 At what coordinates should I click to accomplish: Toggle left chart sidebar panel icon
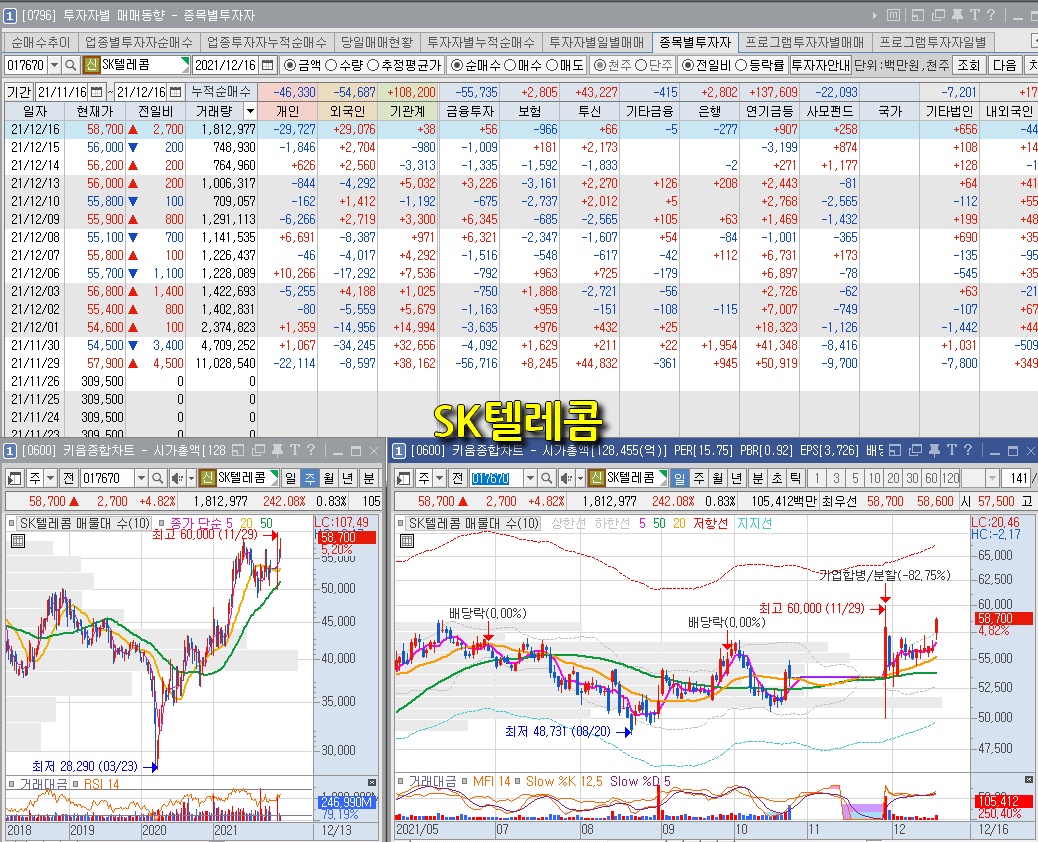(15, 477)
